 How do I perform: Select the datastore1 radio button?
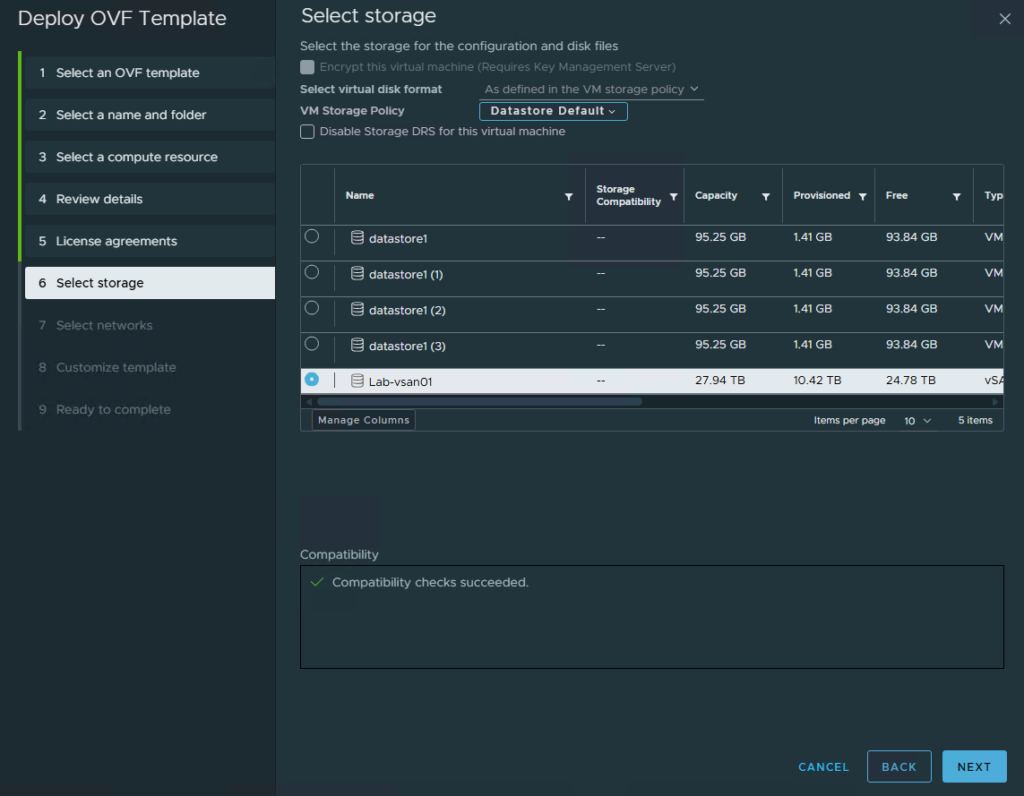pyautogui.click(x=312, y=236)
